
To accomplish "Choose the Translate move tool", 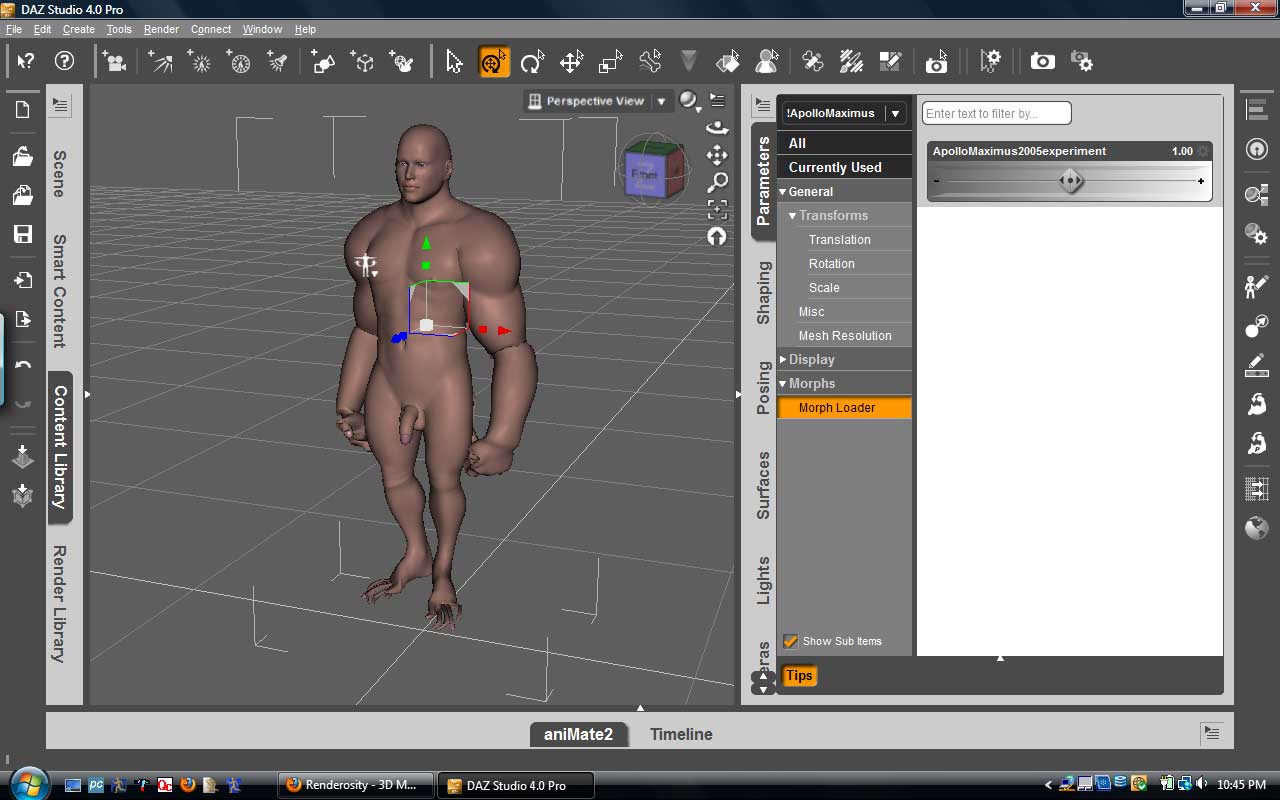I will point(571,62).
